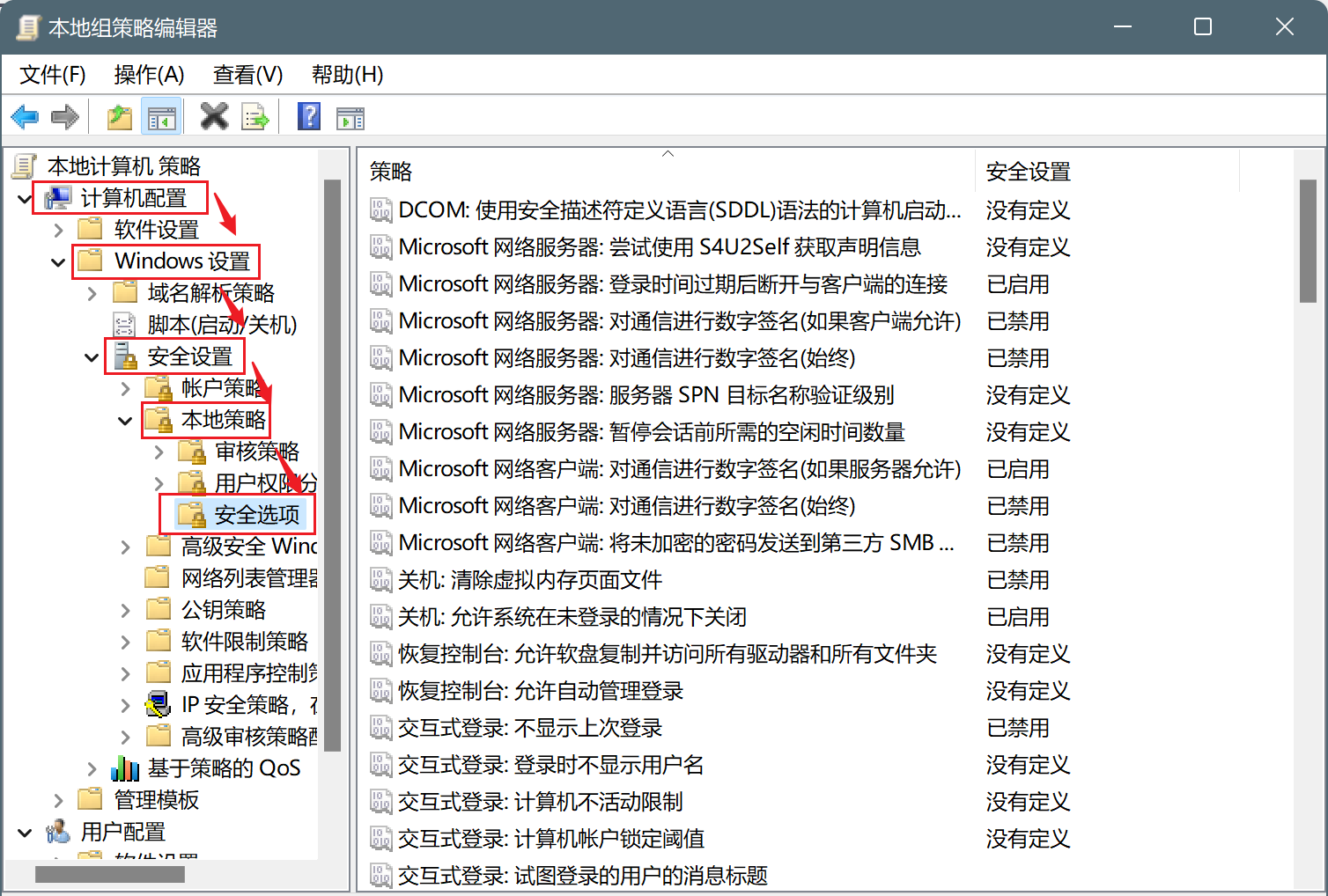Select policy 交互式登录: 试图登录的用户的消息标题
This screenshot has height=896, width=1328.
[x=583, y=876]
